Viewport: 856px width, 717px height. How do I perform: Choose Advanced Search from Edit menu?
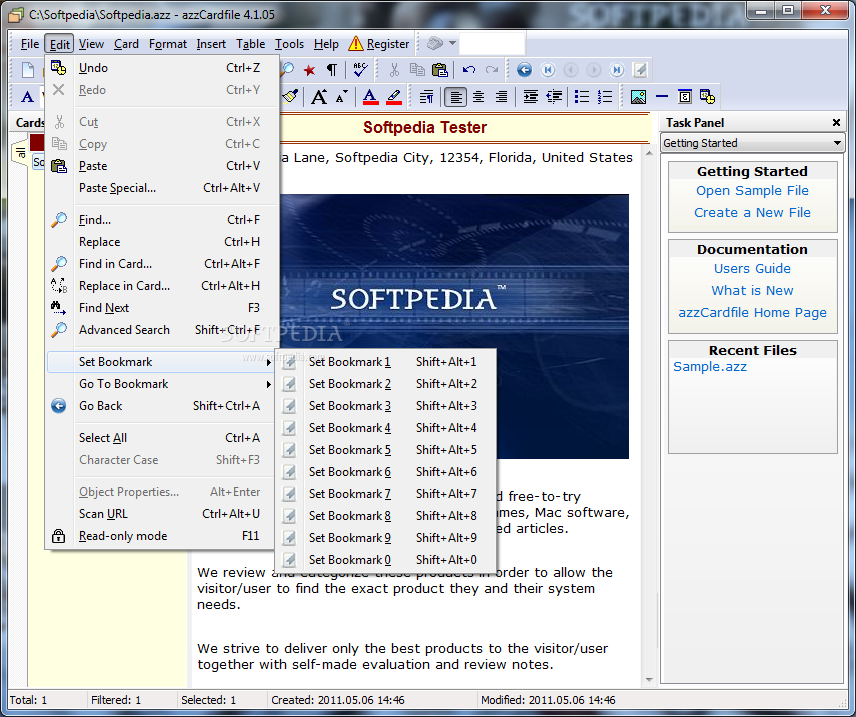[160, 330]
